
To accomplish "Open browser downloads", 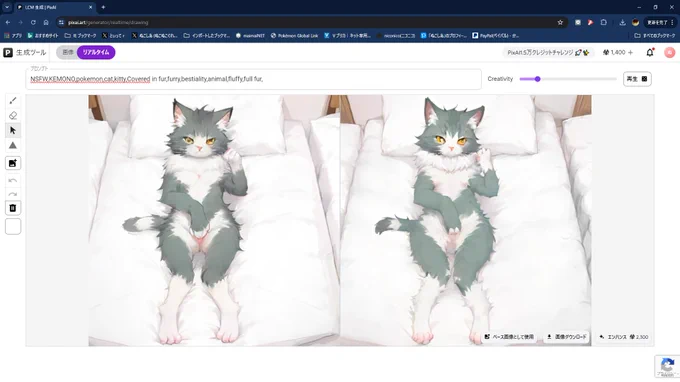I will [622, 23].
